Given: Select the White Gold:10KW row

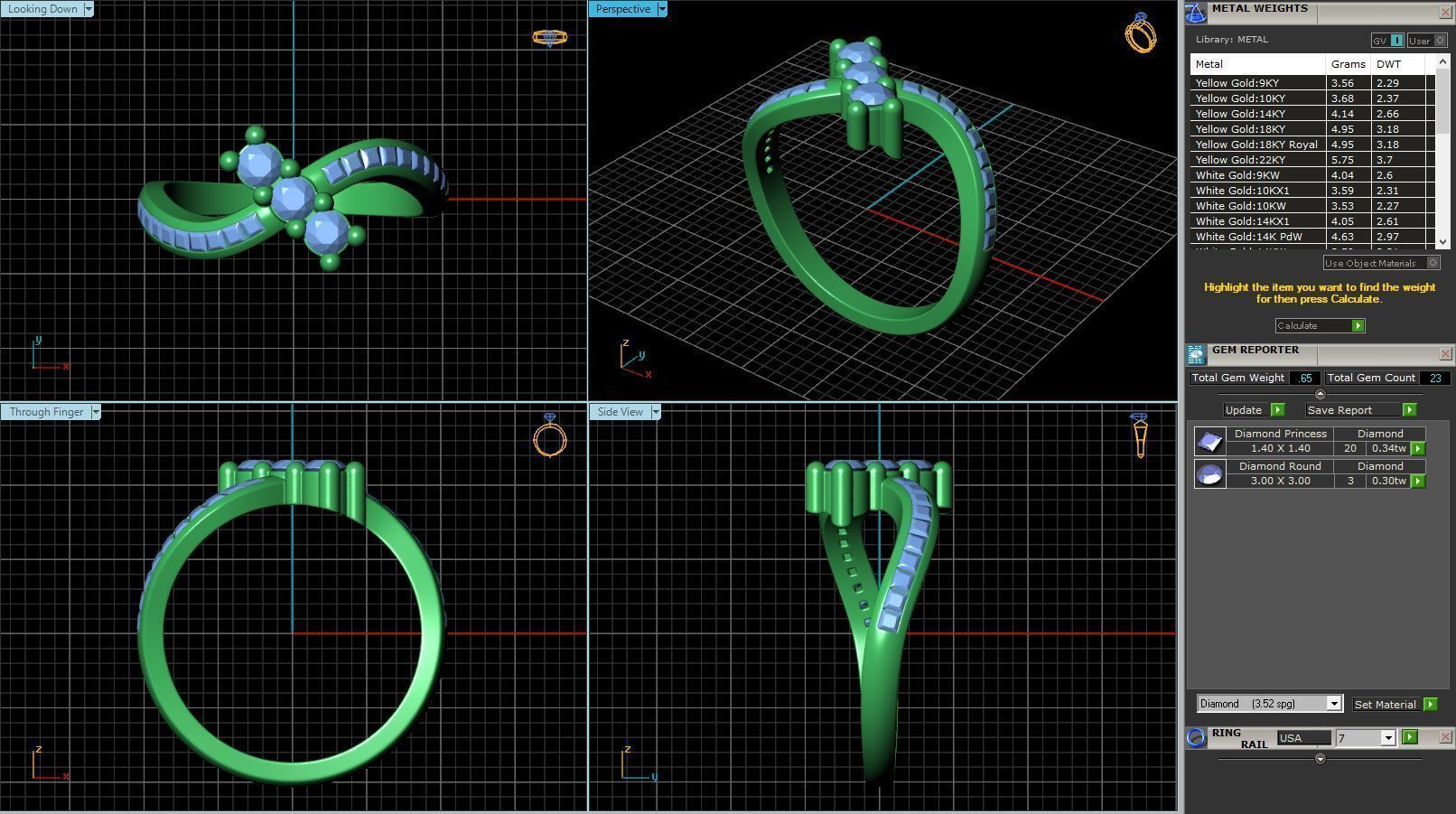Looking at the screenshot, I should click(x=1312, y=206).
